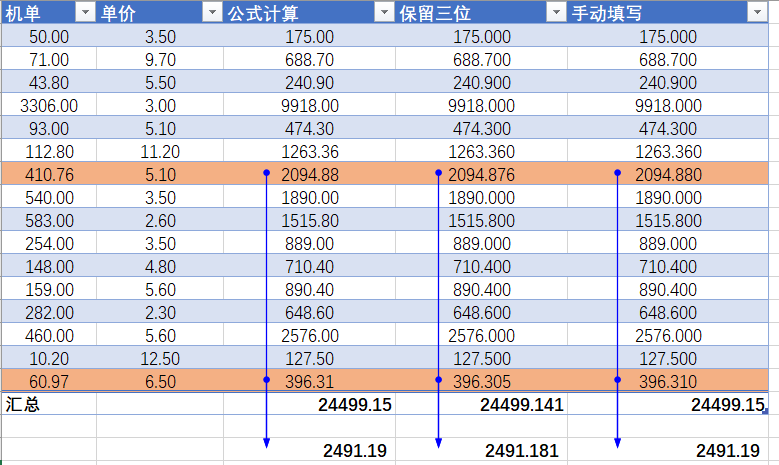This screenshot has width=779, height=465.
Task: Select manual entry cell 396.310
Action: coord(668,382)
